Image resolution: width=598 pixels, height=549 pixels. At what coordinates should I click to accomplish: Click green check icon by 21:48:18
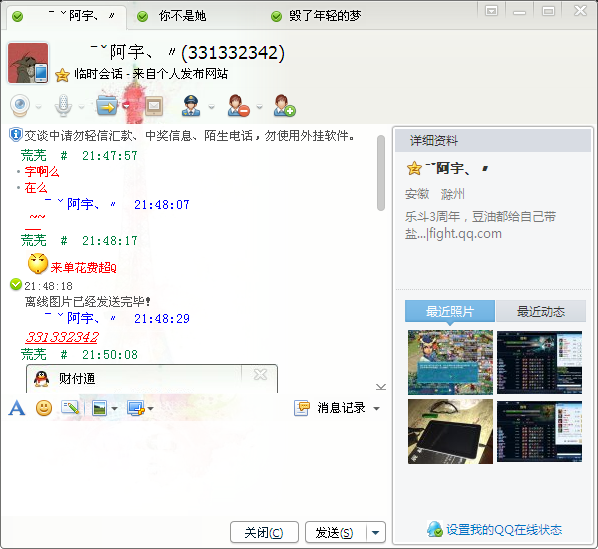click(16, 284)
